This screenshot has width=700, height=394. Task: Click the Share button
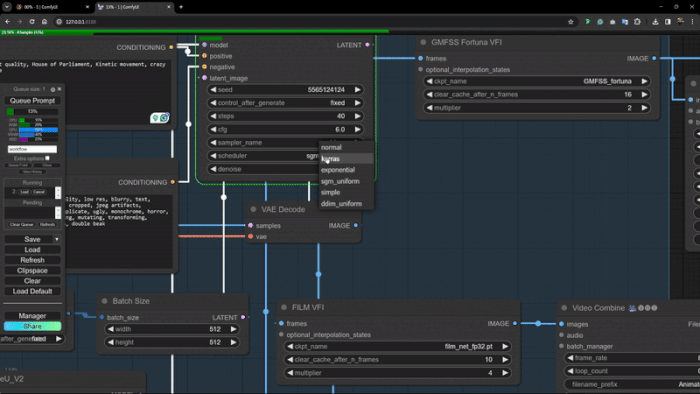point(32,327)
